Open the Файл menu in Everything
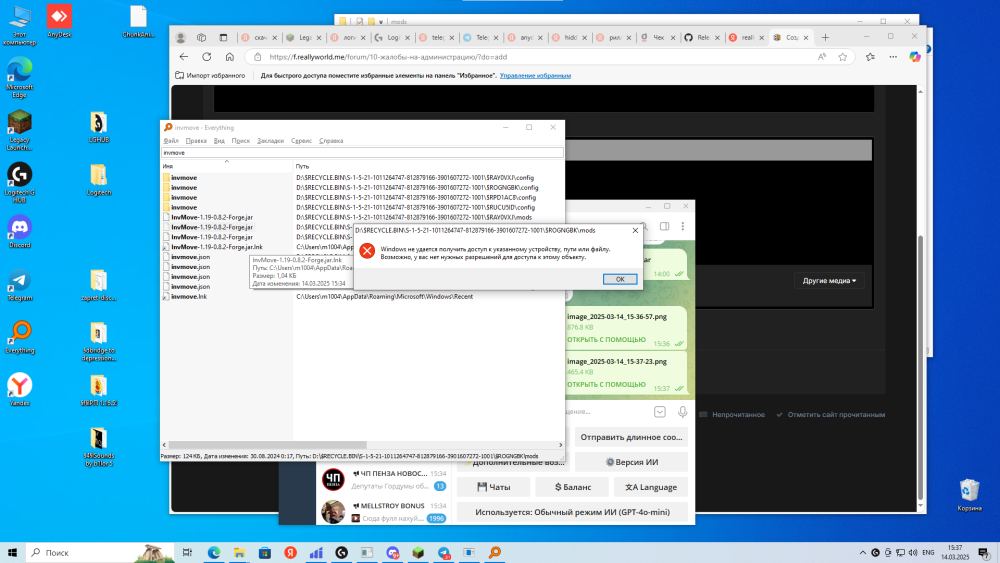 171,141
